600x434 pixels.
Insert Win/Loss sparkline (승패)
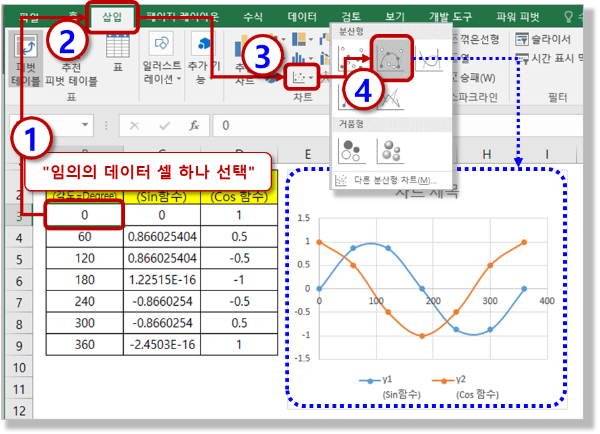point(474,78)
